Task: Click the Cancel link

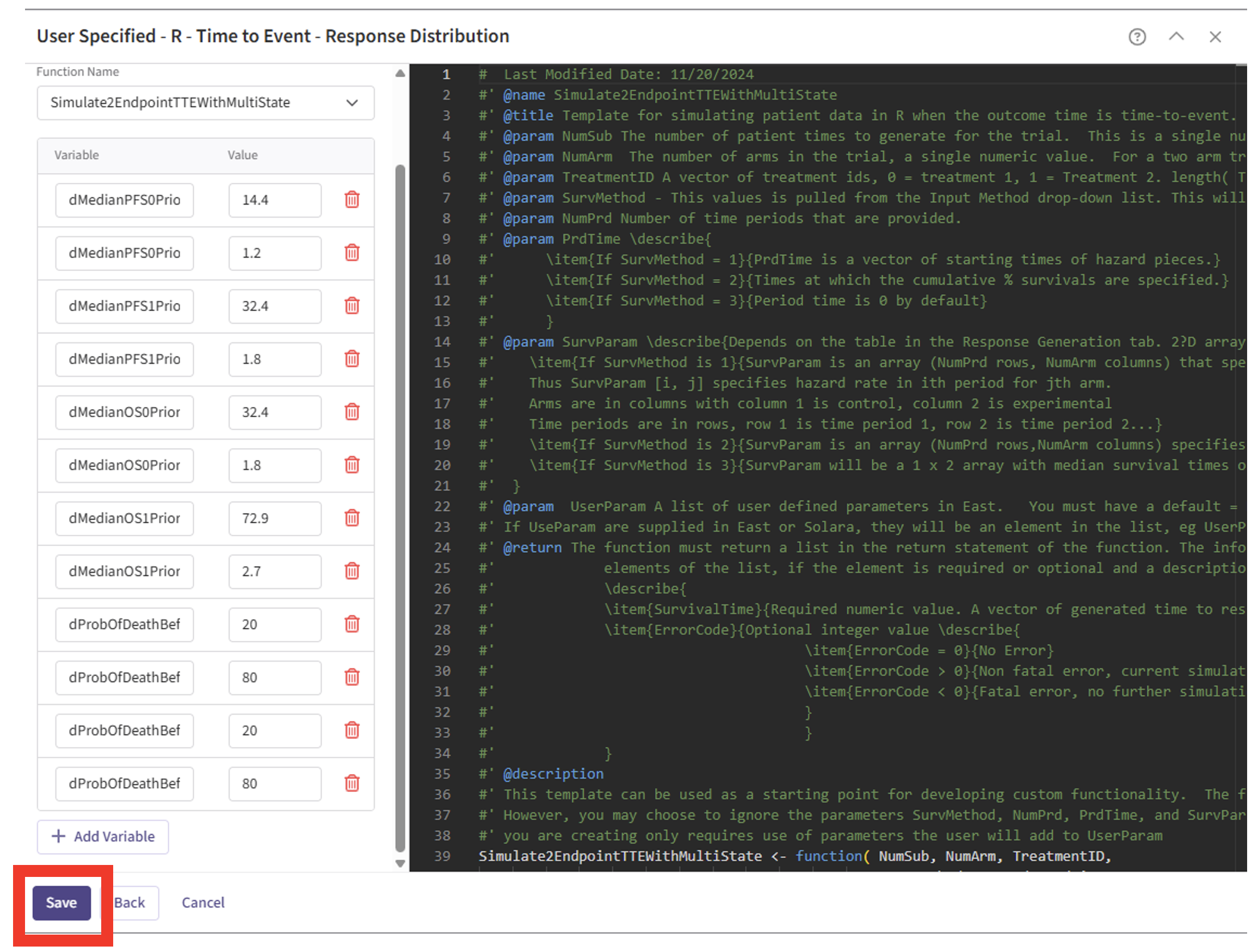Action: 203,902
